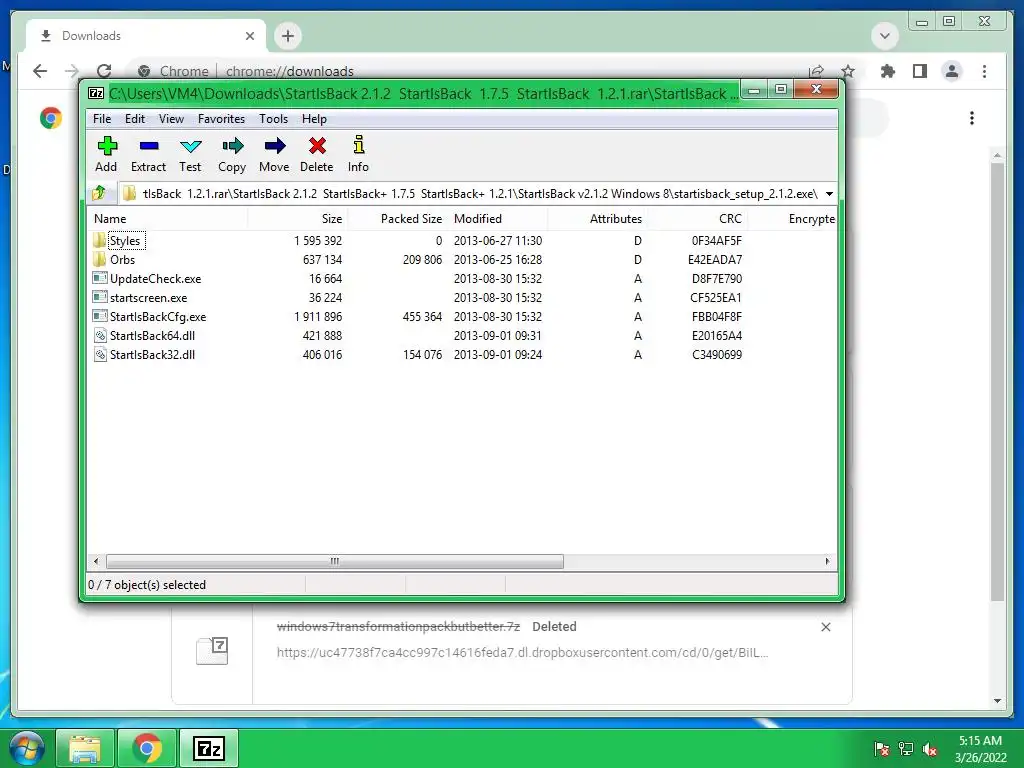Image resolution: width=1024 pixels, height=768 pixels.
Task: Click the 7-Zip horizontal scrollbar thumb
Action: coord(334,561)
